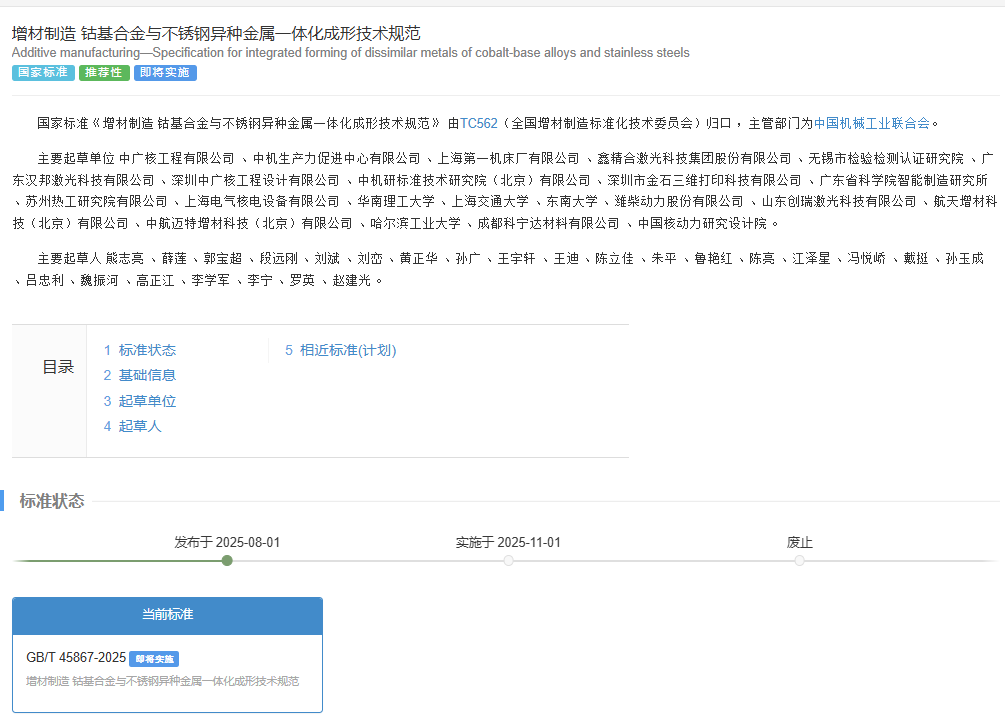Click the 废止 timeline marker
The height and width of the screenshot is (722, 1005).
[799, 561]
